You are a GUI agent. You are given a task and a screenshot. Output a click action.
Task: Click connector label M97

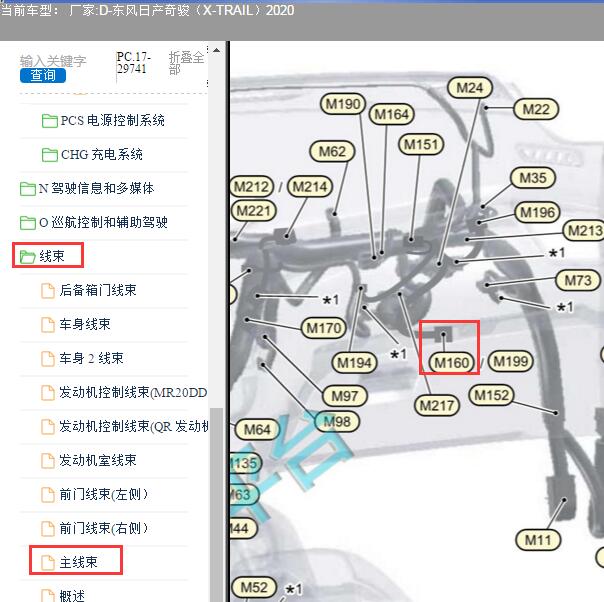tap(345, 396)
